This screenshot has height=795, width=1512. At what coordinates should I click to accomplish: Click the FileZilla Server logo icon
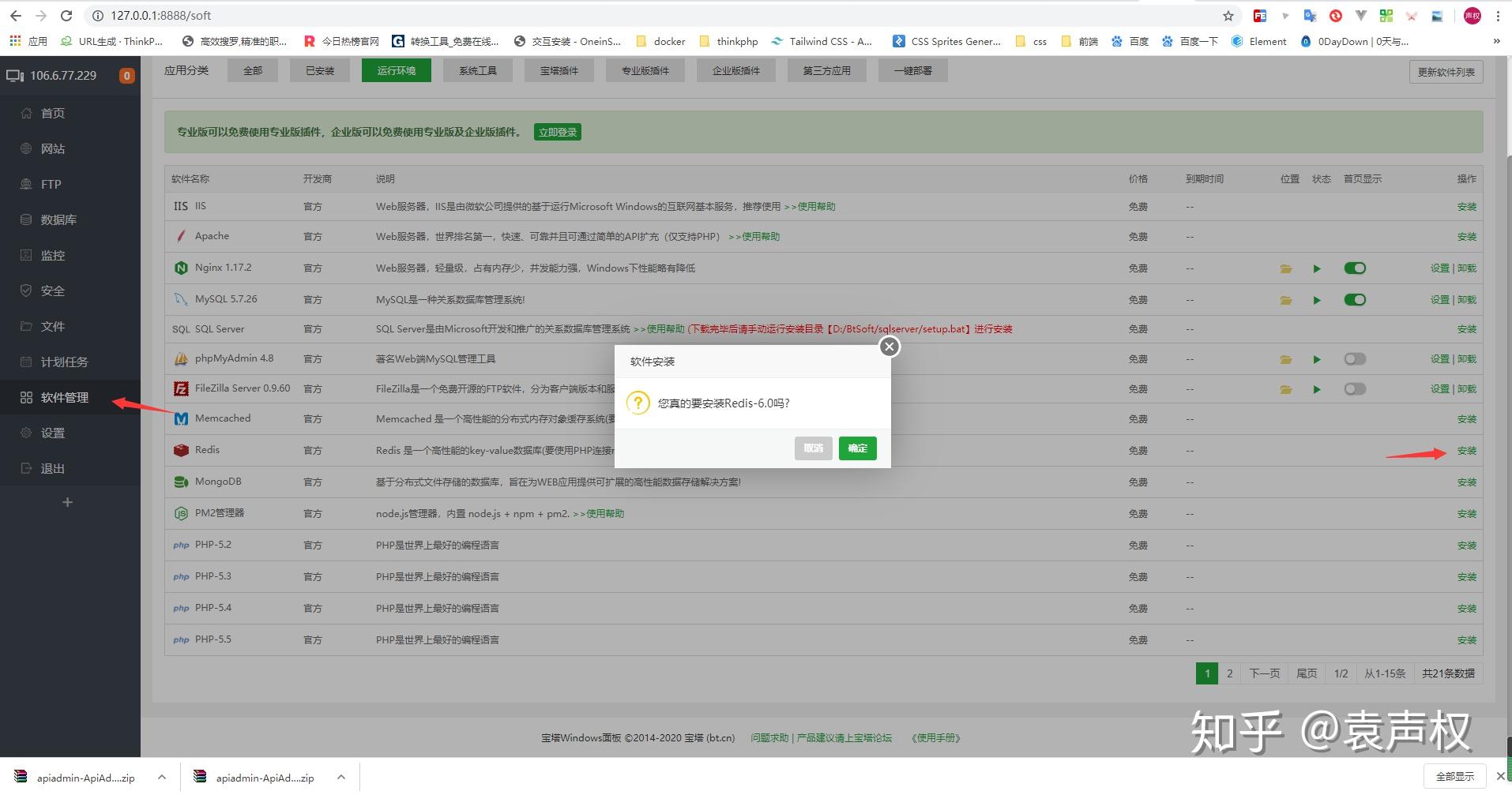point(181,388)
